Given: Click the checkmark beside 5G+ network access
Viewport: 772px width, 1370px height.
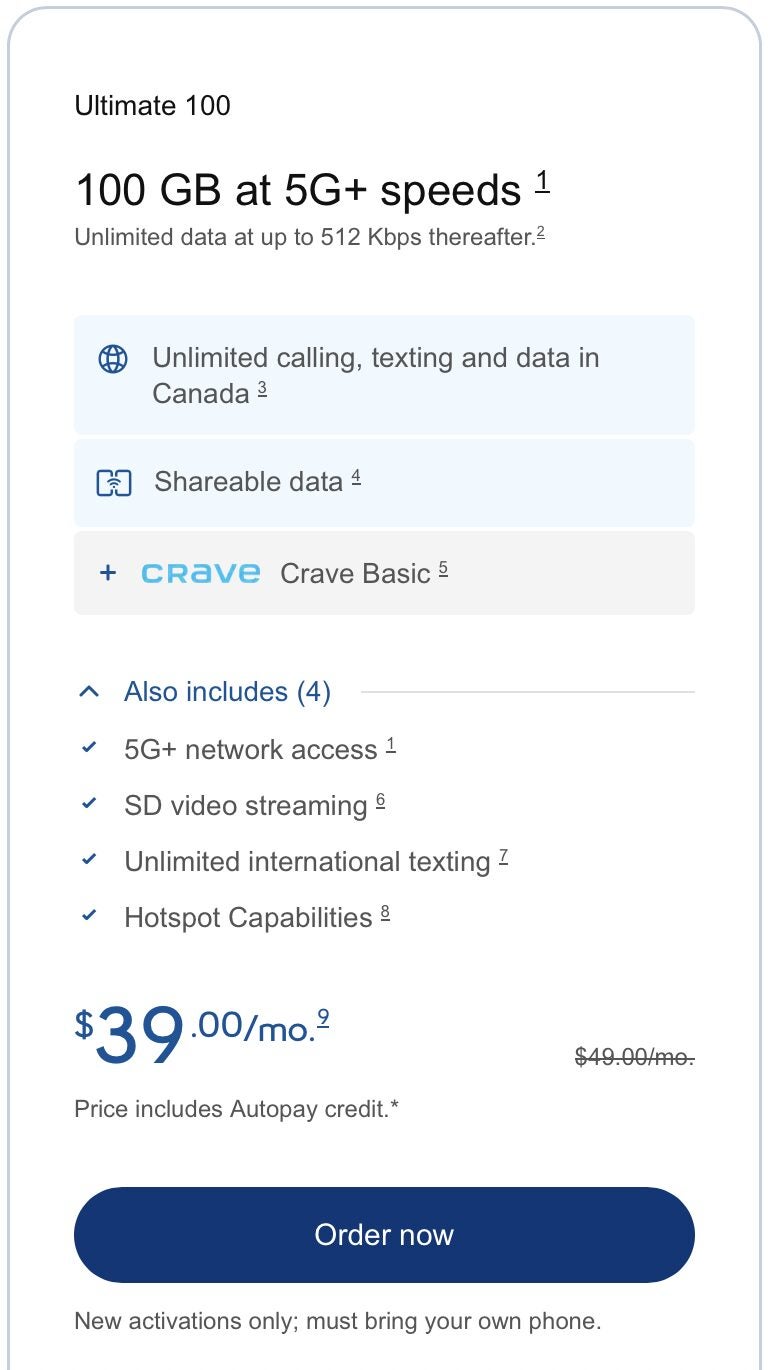Looking at the screenshot, I should [91, 747].
